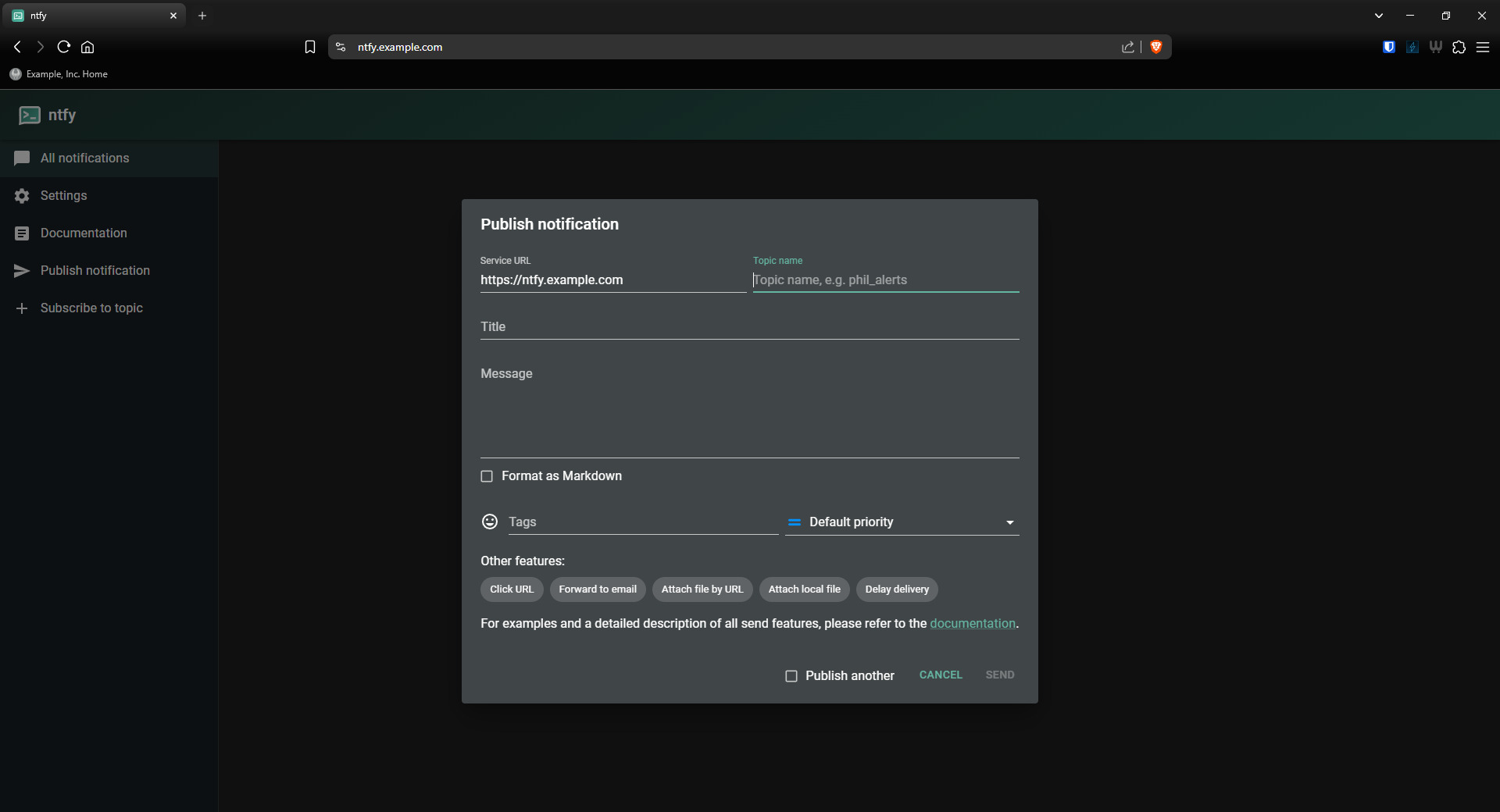Click the browser reload icon
The image size is (1500, 812).
64,47
